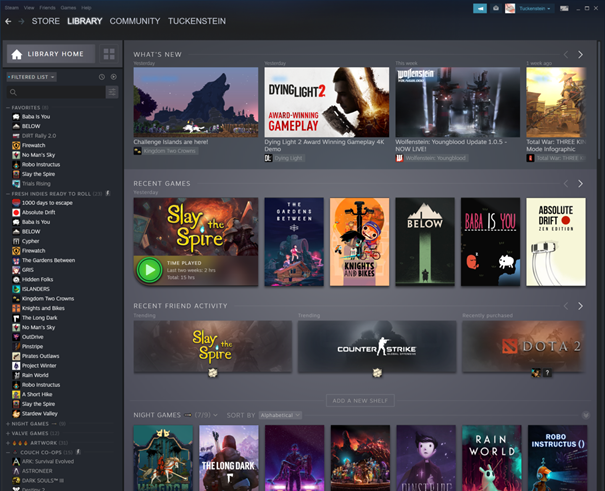Click the ready-to-play filter icon
This screenshot has width=605, height=491.
pyautogui.click(x=113, y=77)
